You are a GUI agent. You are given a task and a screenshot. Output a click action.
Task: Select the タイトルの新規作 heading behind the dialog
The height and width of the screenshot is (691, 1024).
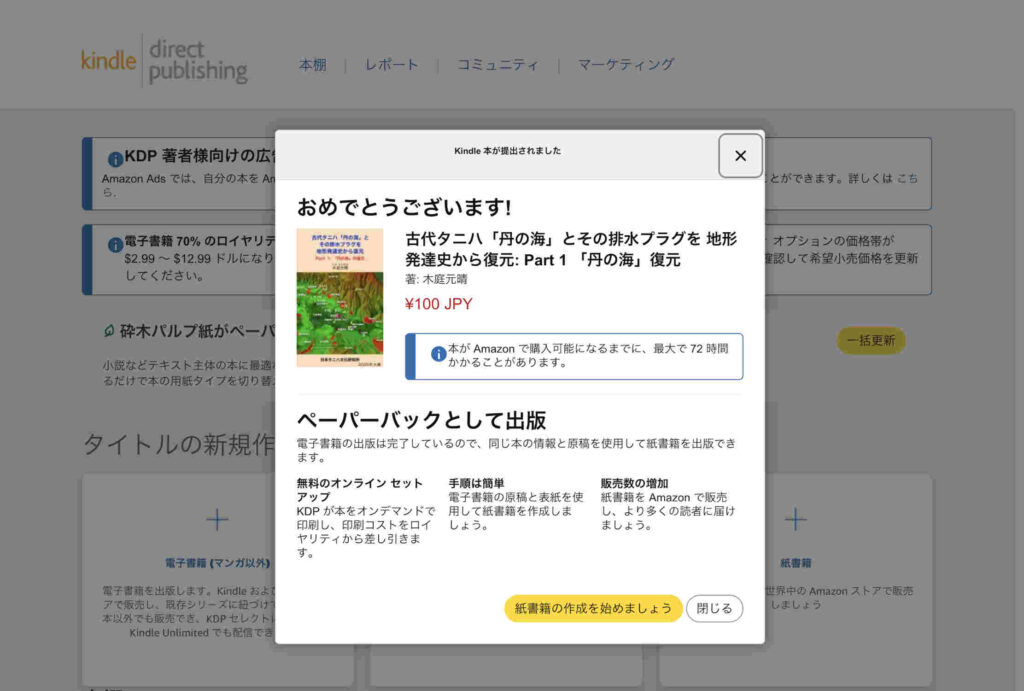pyautogui.click(x=179, y=445)
